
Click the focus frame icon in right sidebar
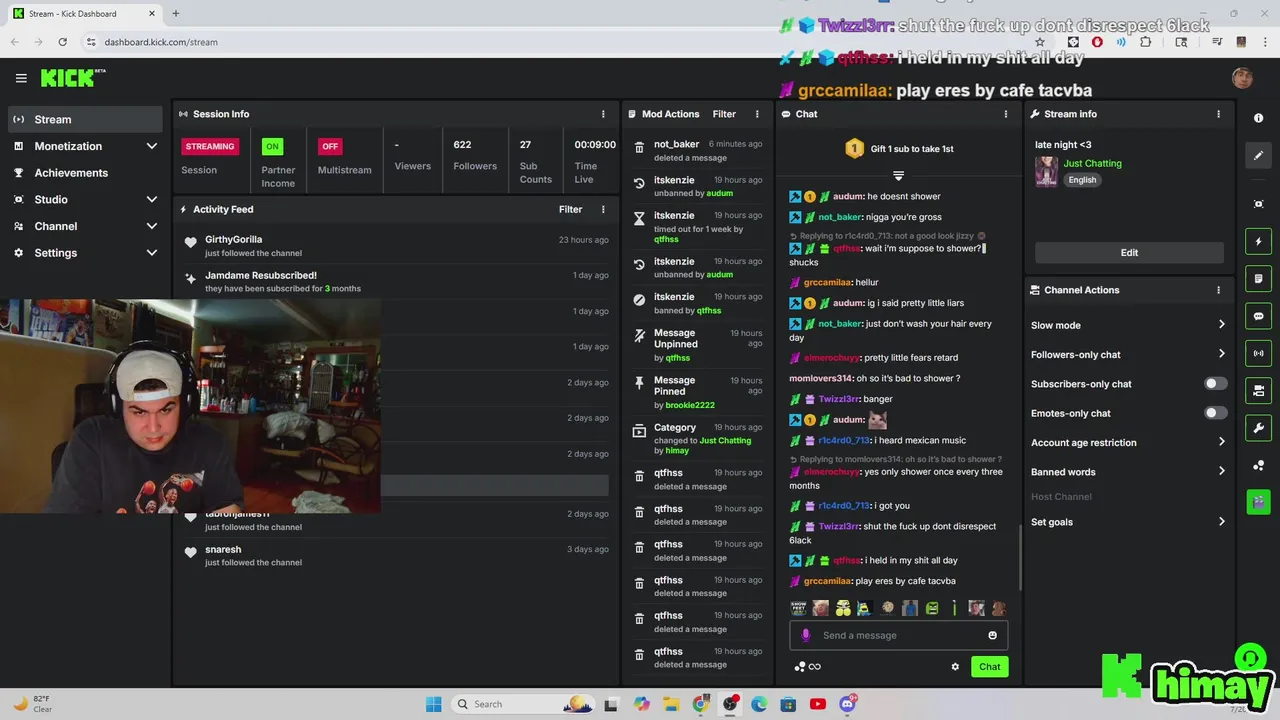(x=1258, y=204)
